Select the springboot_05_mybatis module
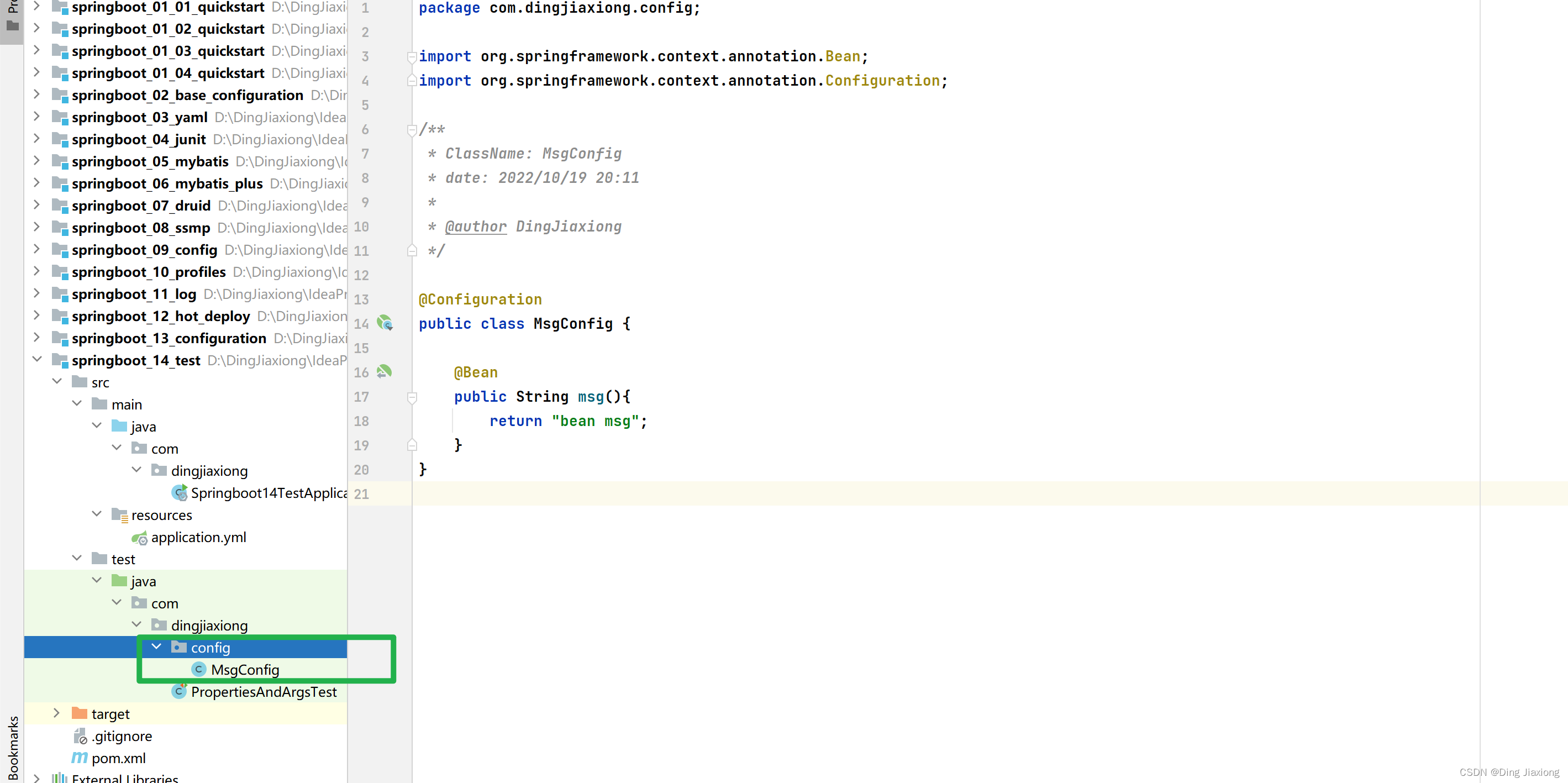The image size is (1568, 783). 150,161
